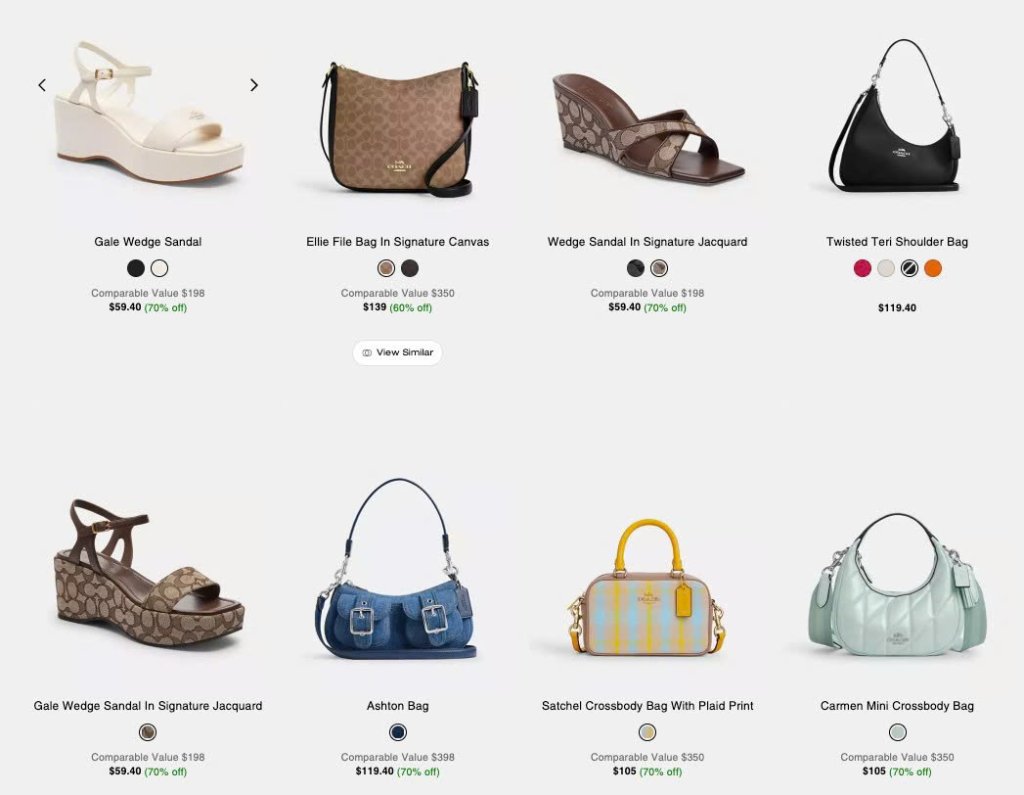Image resolution: width=1024 pixels, height=795 pixels.
Task: Click View Similar button under Ellie bag
Action: (x=398, y=353)
